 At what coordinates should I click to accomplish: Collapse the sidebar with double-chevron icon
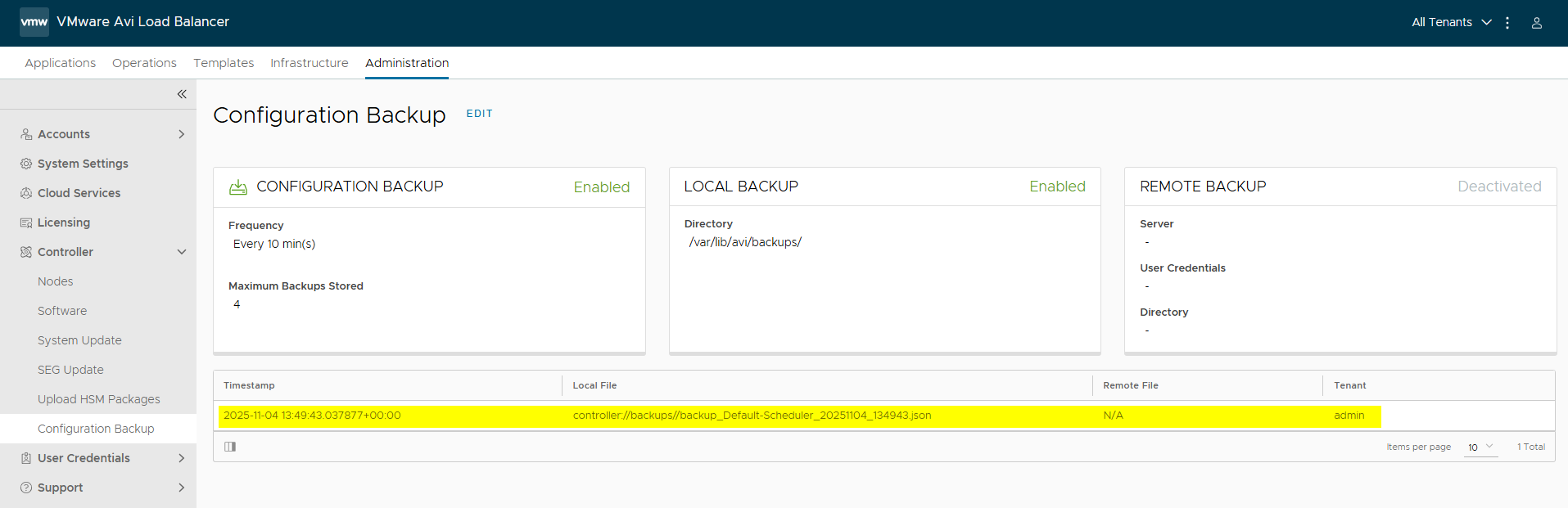[x=182, y=94]
